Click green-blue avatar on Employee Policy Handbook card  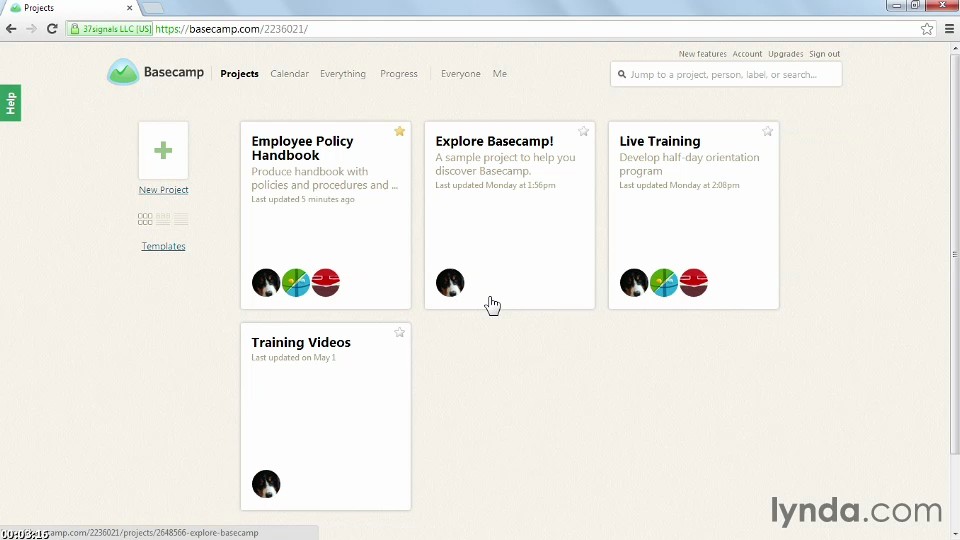296,282
